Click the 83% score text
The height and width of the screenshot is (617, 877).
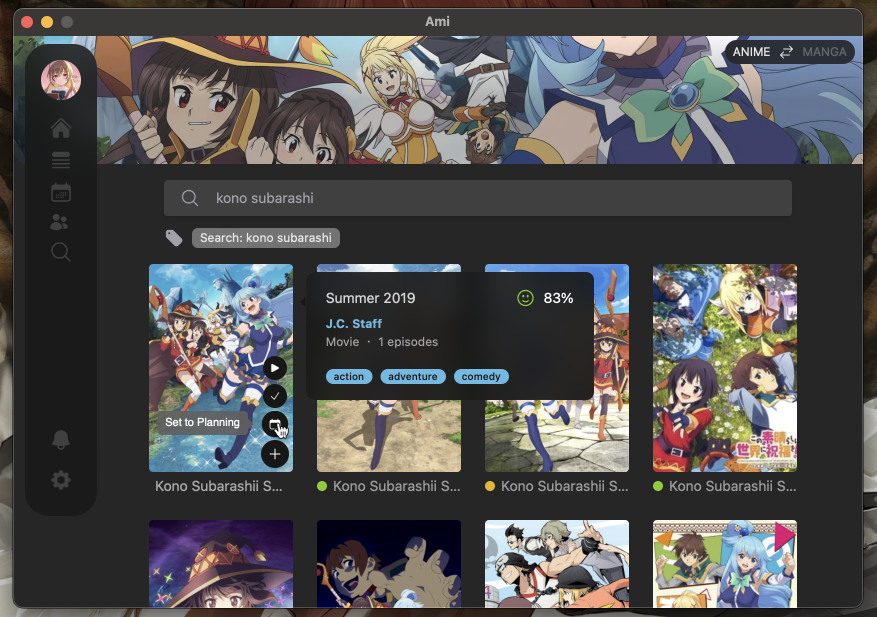click(558, 298)
